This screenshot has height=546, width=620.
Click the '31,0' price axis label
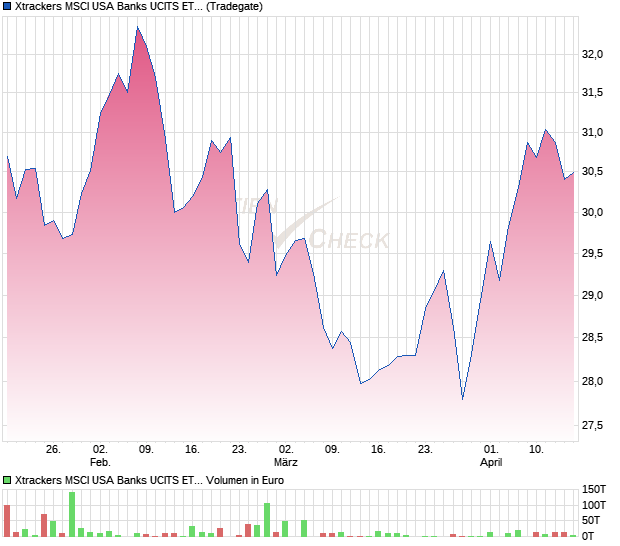[x=592, y=132]
